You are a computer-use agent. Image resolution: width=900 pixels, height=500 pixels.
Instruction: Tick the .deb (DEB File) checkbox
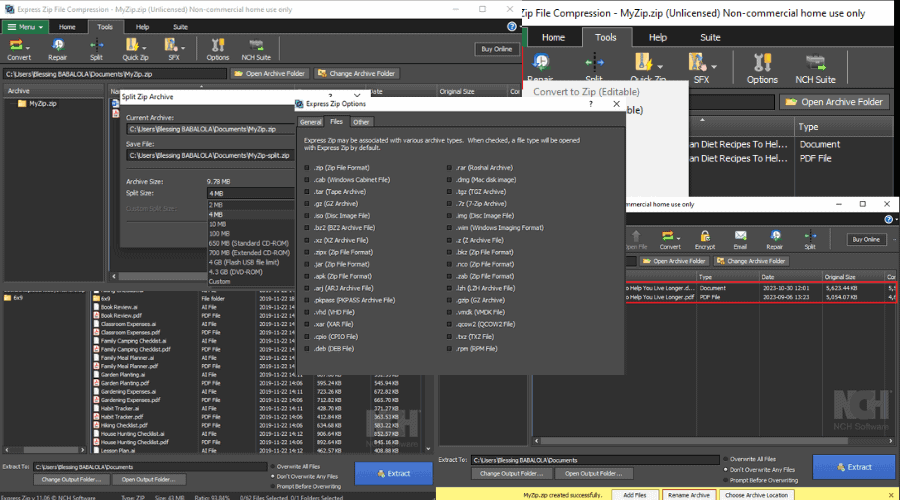[x=307, y=348]
